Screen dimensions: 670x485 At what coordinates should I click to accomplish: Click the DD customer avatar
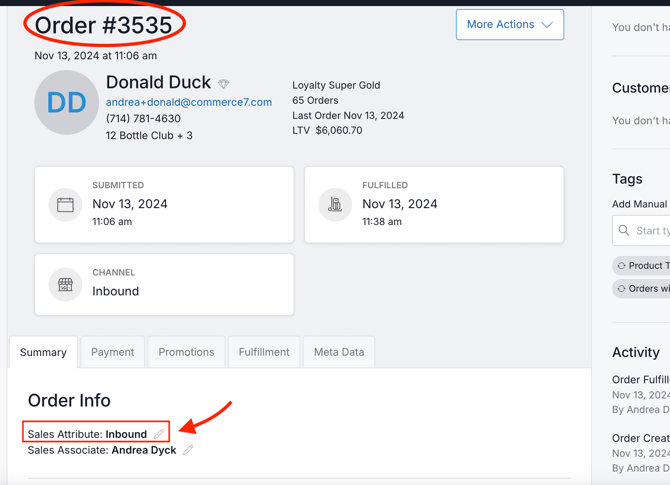67,102
